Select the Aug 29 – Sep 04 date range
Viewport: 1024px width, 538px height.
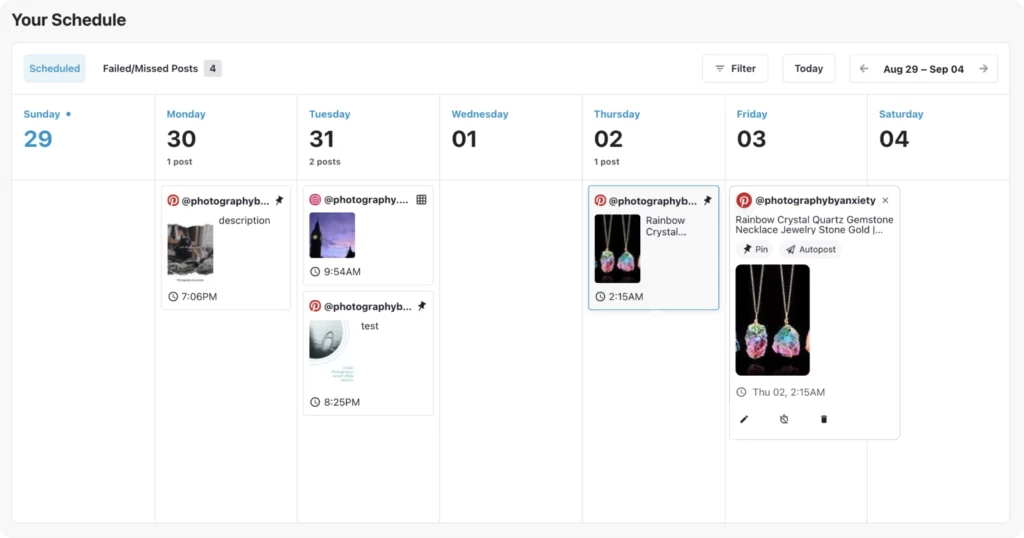[923, 69]
